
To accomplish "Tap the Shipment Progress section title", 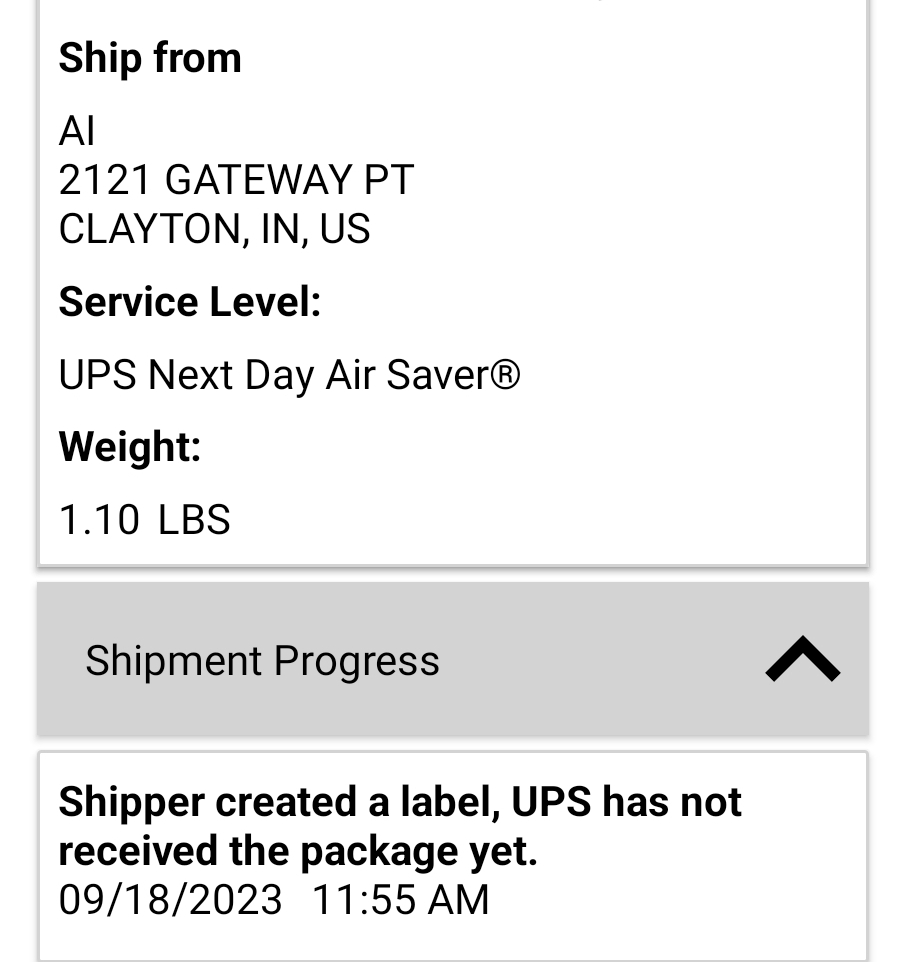I will coord(262,661).
